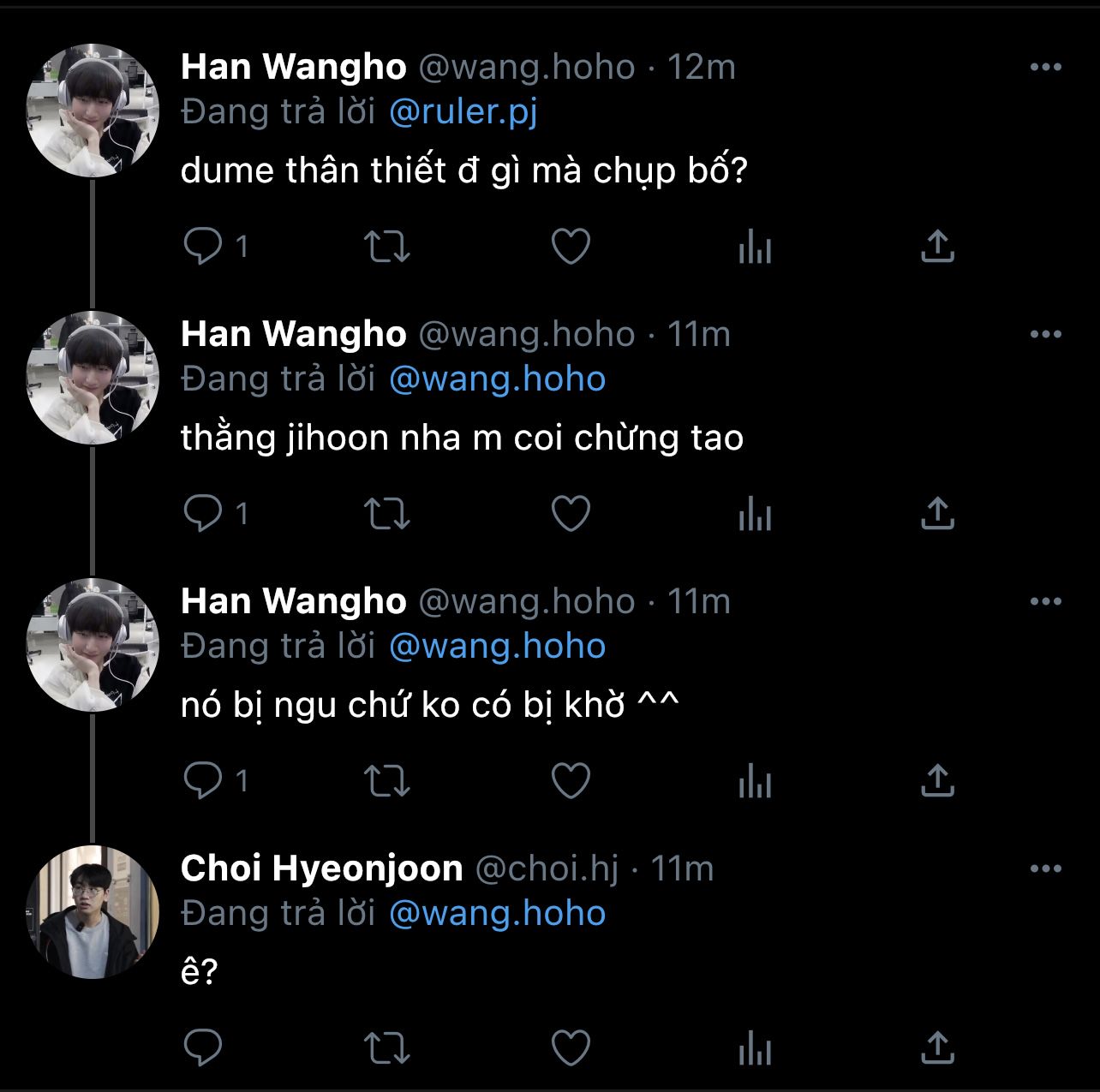Image resolution: width=1100 pixels, height=1092 pixels.
Task: Open more options for the "dume thân thiết" tweet
Action: coord(1045,67)
